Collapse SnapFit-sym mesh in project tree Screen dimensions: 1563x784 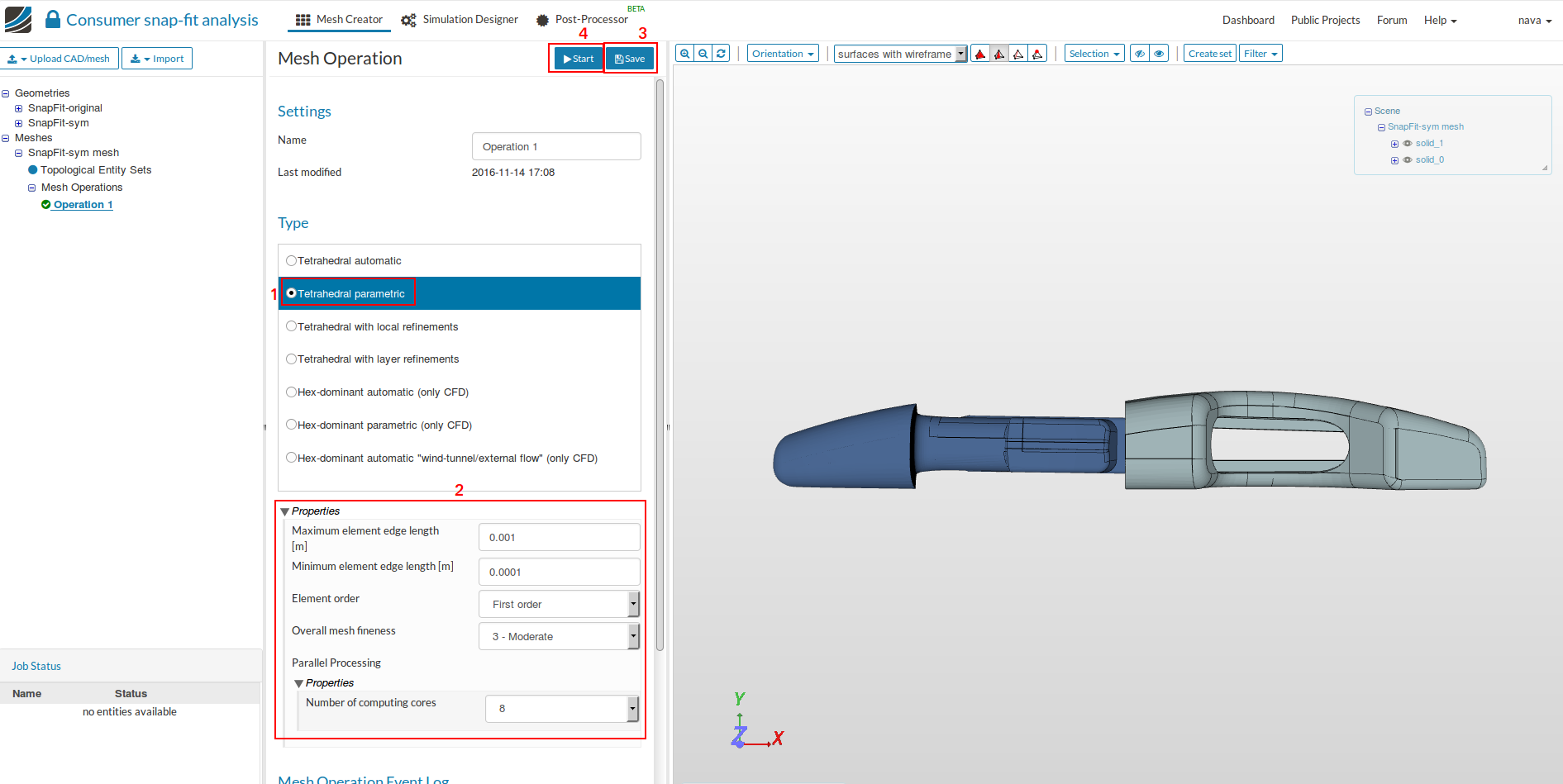coord(19,153)
